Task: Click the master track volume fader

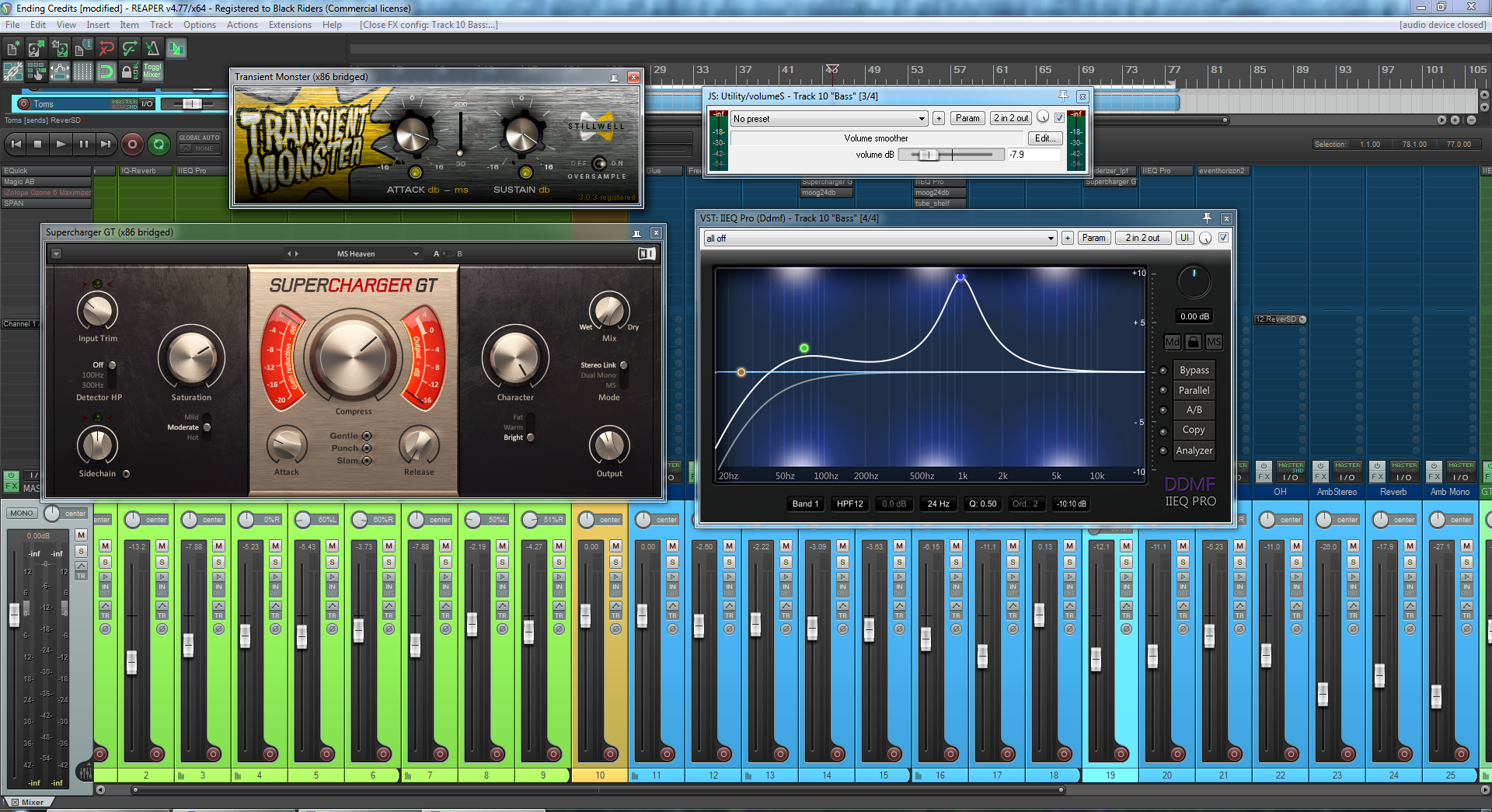Action: pyautogui.click(x=14, y=615)
